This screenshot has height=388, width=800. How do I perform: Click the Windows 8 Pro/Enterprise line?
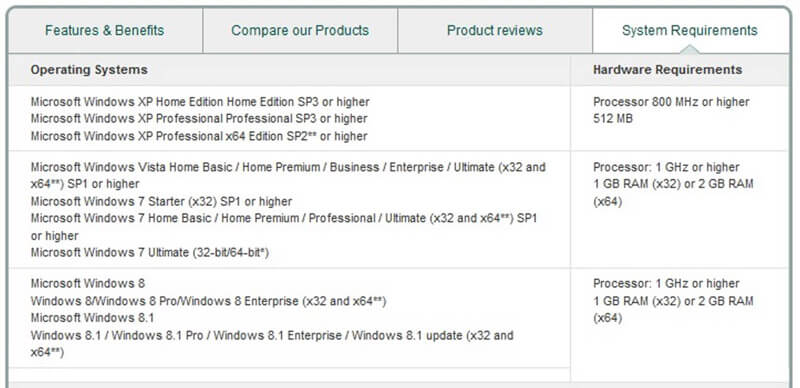pos(208,301)
